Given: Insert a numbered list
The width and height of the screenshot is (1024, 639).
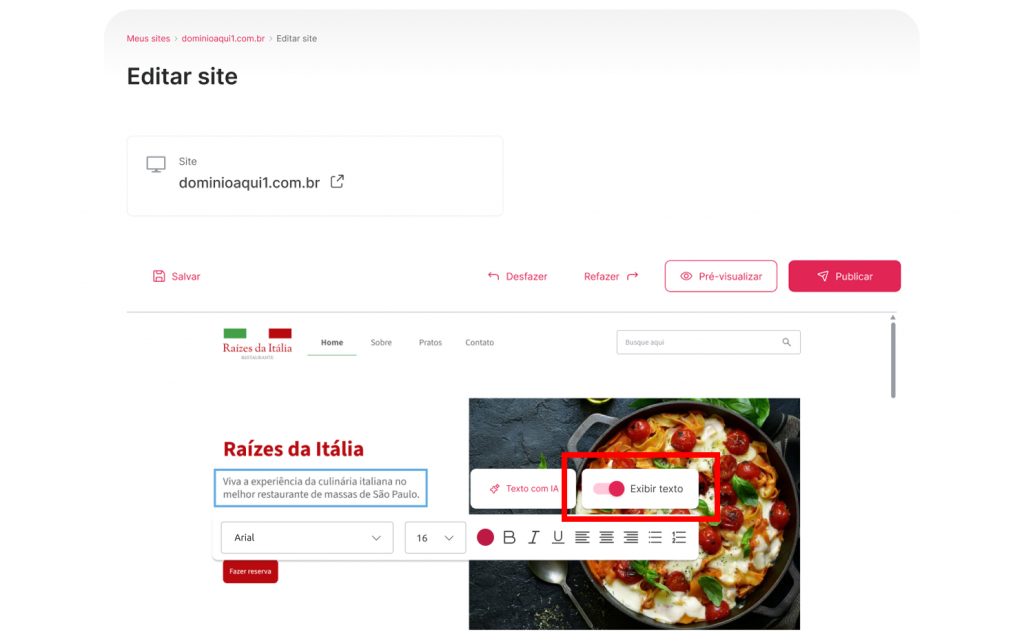Looking at the screenshot, I should (679, 537).
